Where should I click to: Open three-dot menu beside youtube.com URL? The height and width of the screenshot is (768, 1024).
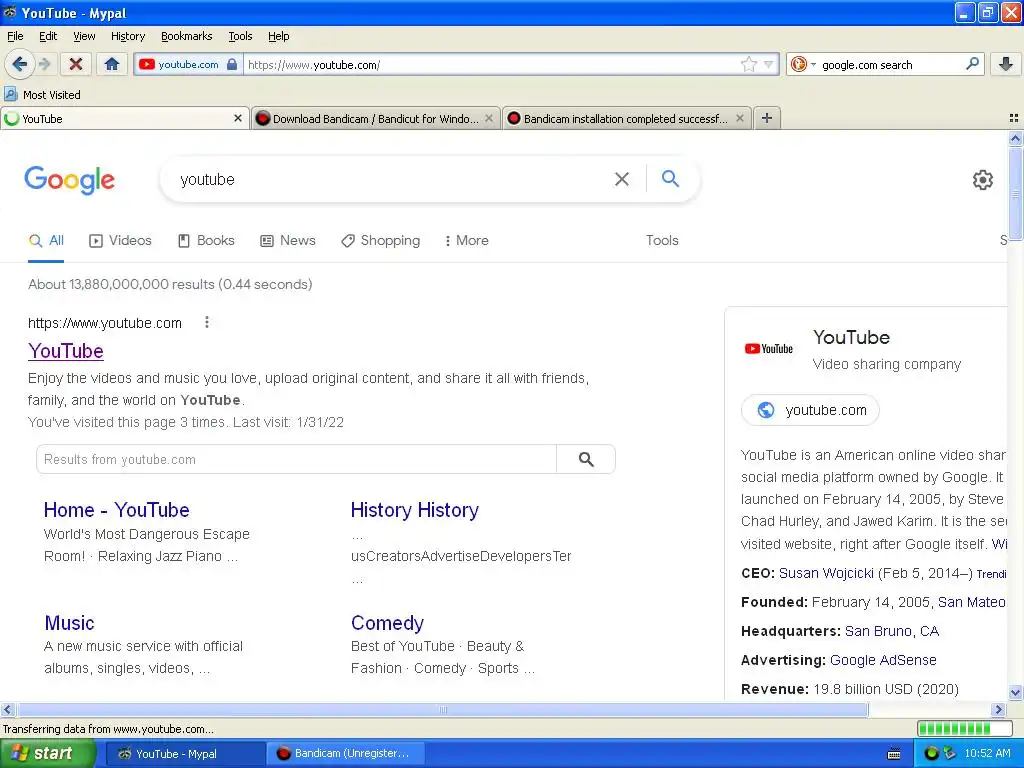pos(206,322)
